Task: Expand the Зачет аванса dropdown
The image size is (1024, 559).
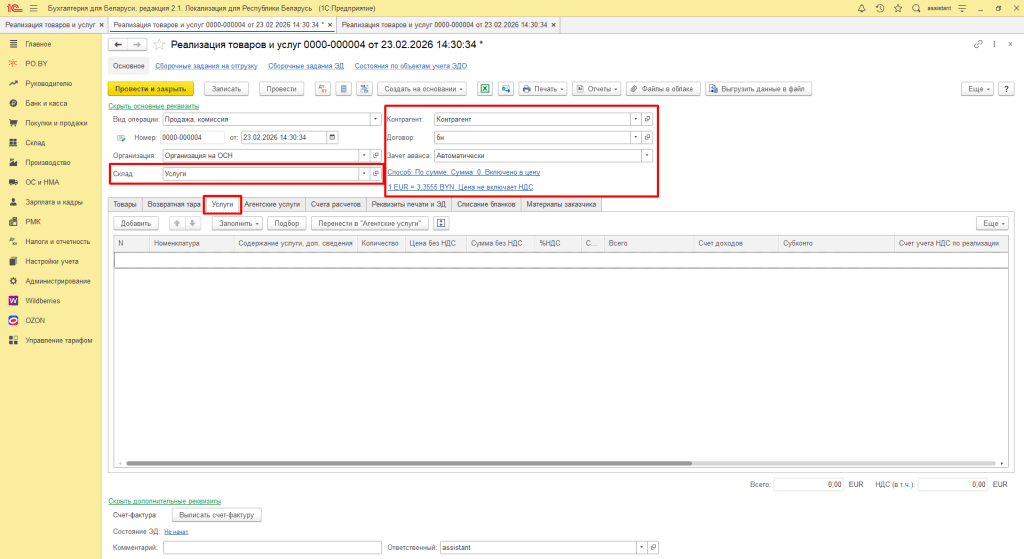Action: (647, 156)
